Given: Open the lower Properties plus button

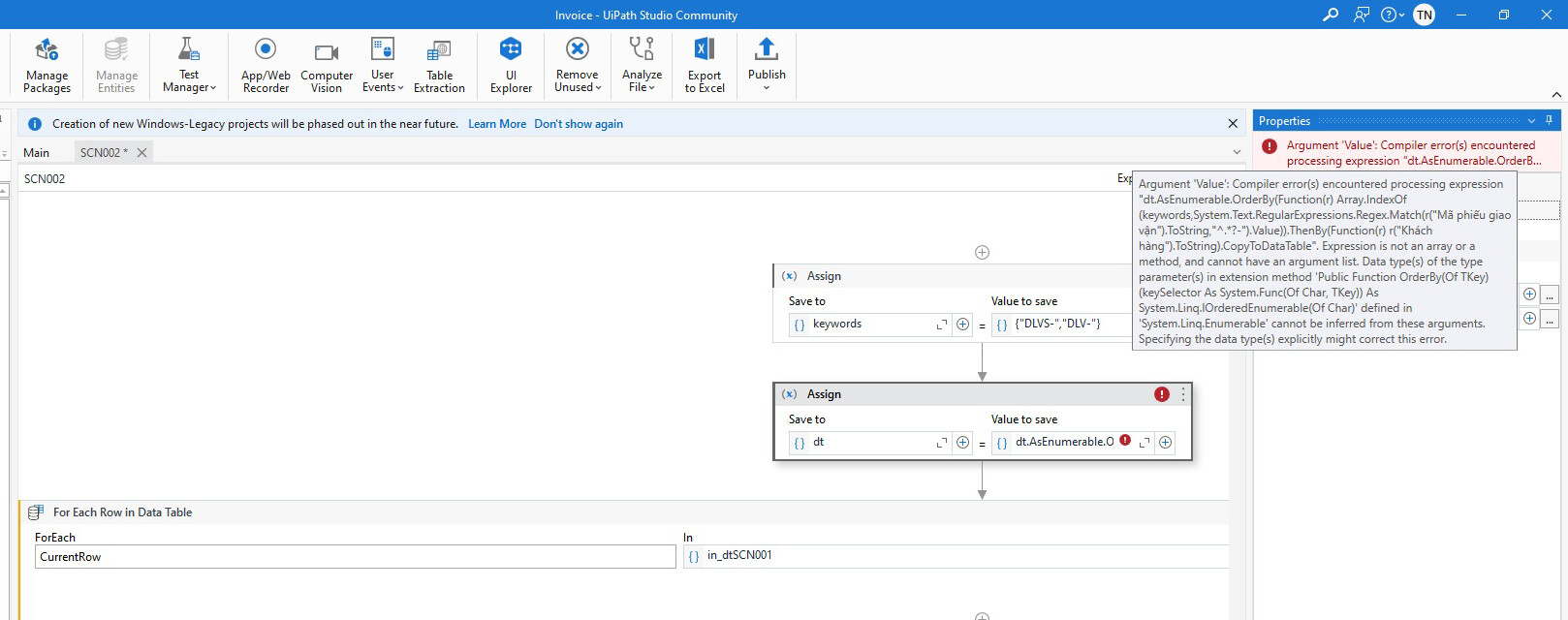Looking at the screenshot, I should click(1529, 318).
